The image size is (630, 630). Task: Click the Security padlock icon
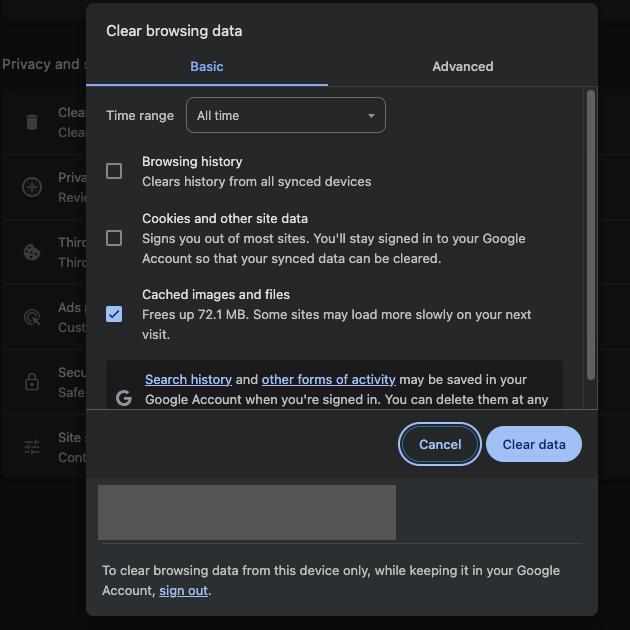tap(32, 382)
